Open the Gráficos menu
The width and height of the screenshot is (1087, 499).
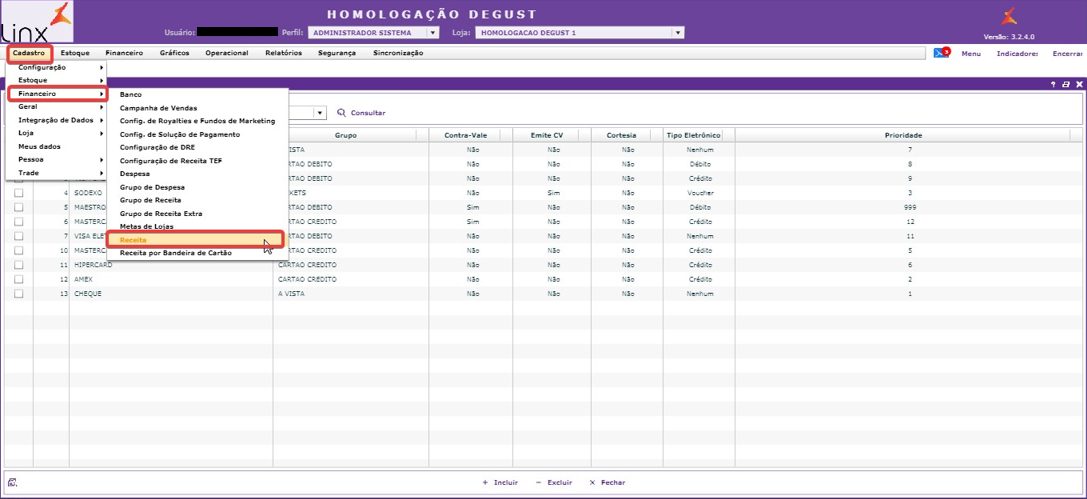(174, 53)
